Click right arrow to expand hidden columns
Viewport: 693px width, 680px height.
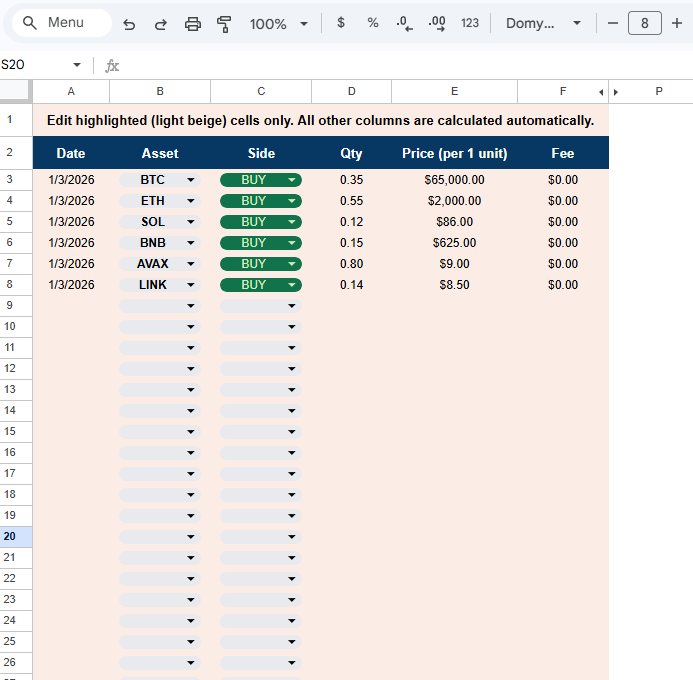616,92
